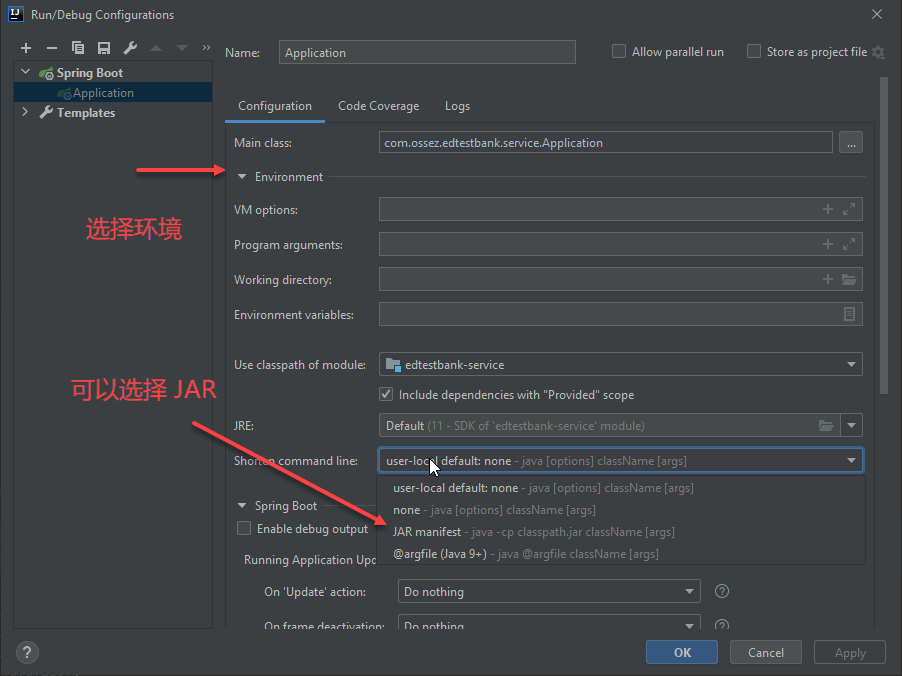Add a new configuration with plus icon

[26, 48]
